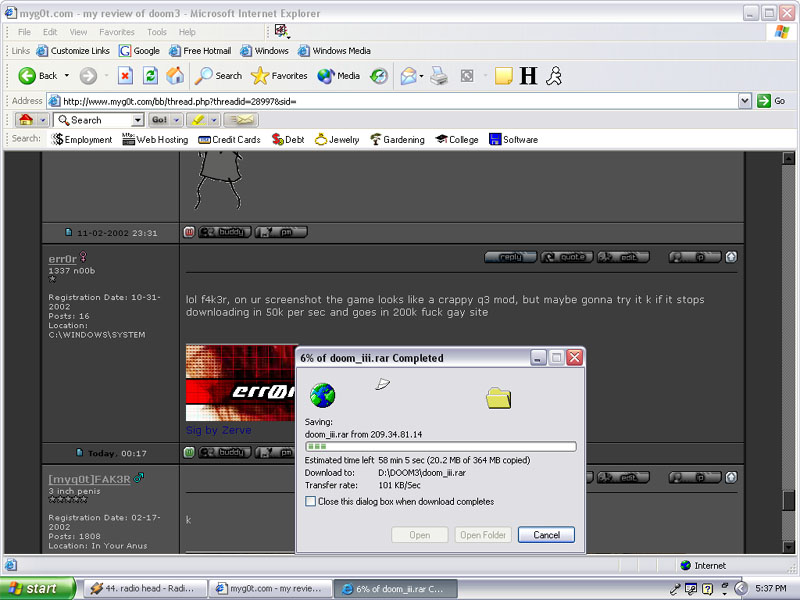The width and height of the screenshot is (800, 600).
Task: Expand the Search box dropdown
Action: pyautogui.click(x=137, y=120)
